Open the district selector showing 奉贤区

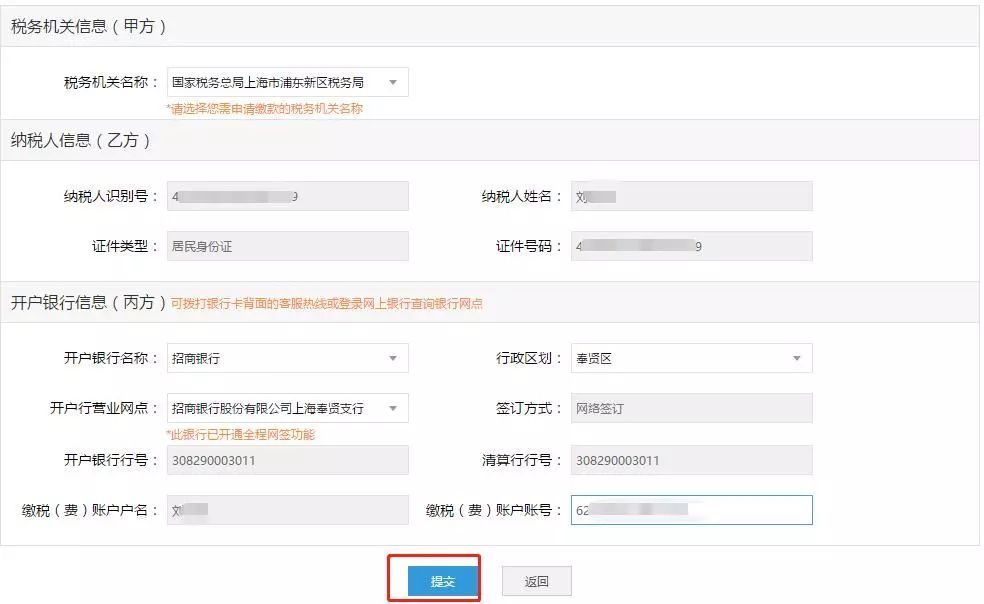click(690, 357)
